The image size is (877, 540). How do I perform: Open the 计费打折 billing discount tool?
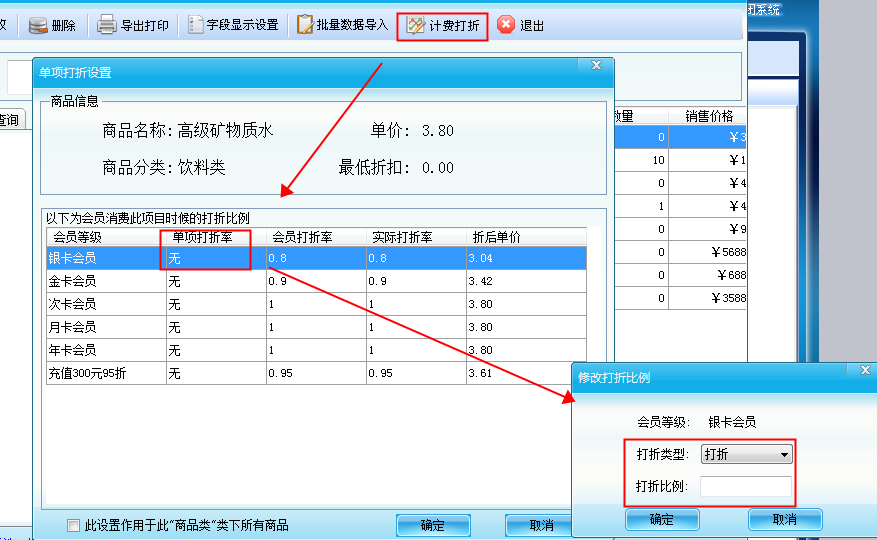pos(442,26)
